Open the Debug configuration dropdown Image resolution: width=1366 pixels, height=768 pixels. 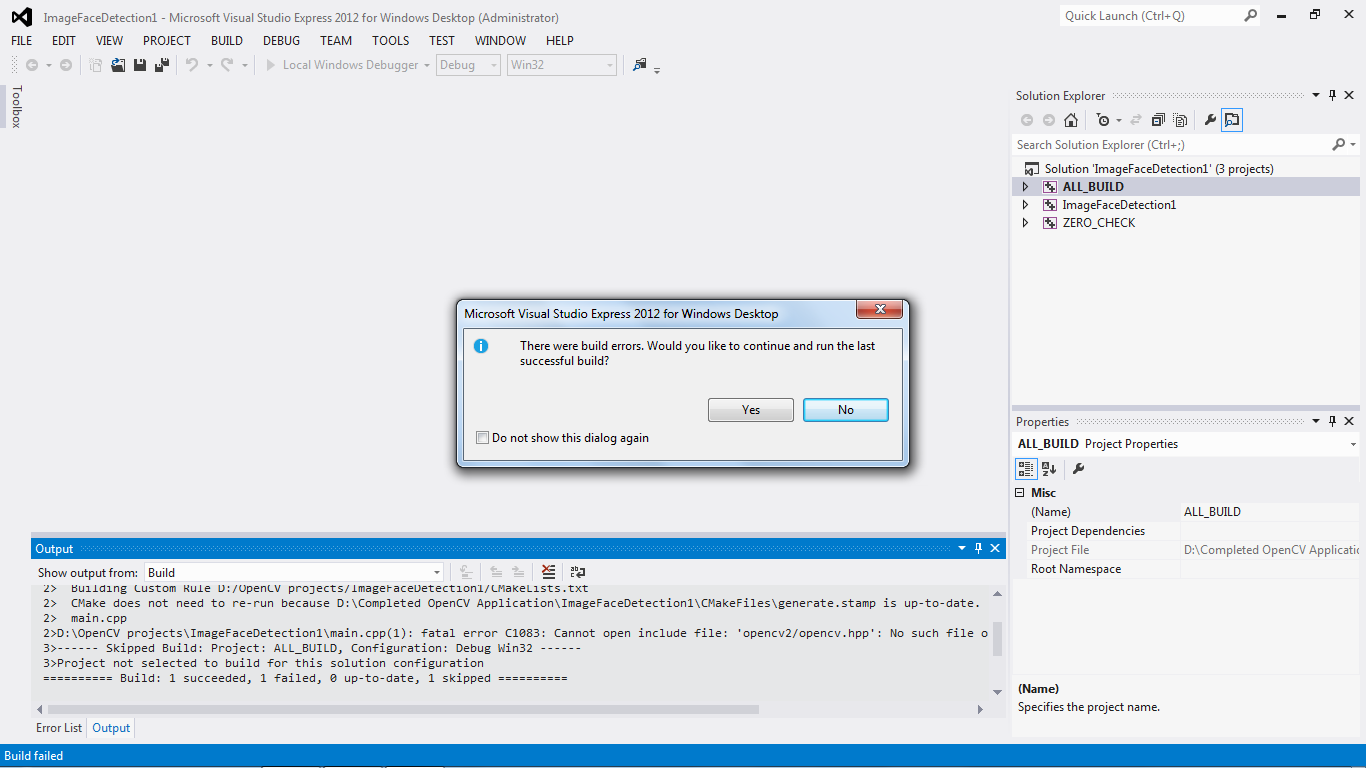pos(468,65)
